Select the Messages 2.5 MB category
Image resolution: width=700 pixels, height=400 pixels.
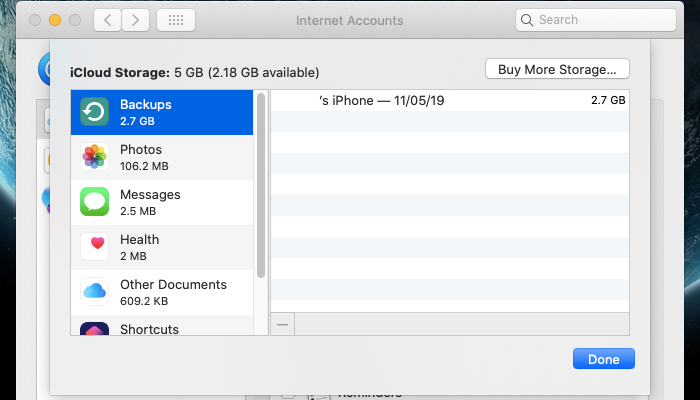click(162, 202)
